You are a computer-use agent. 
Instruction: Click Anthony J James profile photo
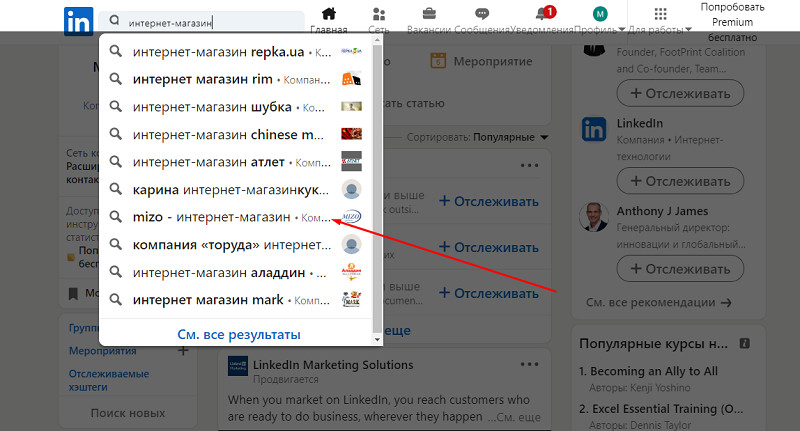coord(594,217)
